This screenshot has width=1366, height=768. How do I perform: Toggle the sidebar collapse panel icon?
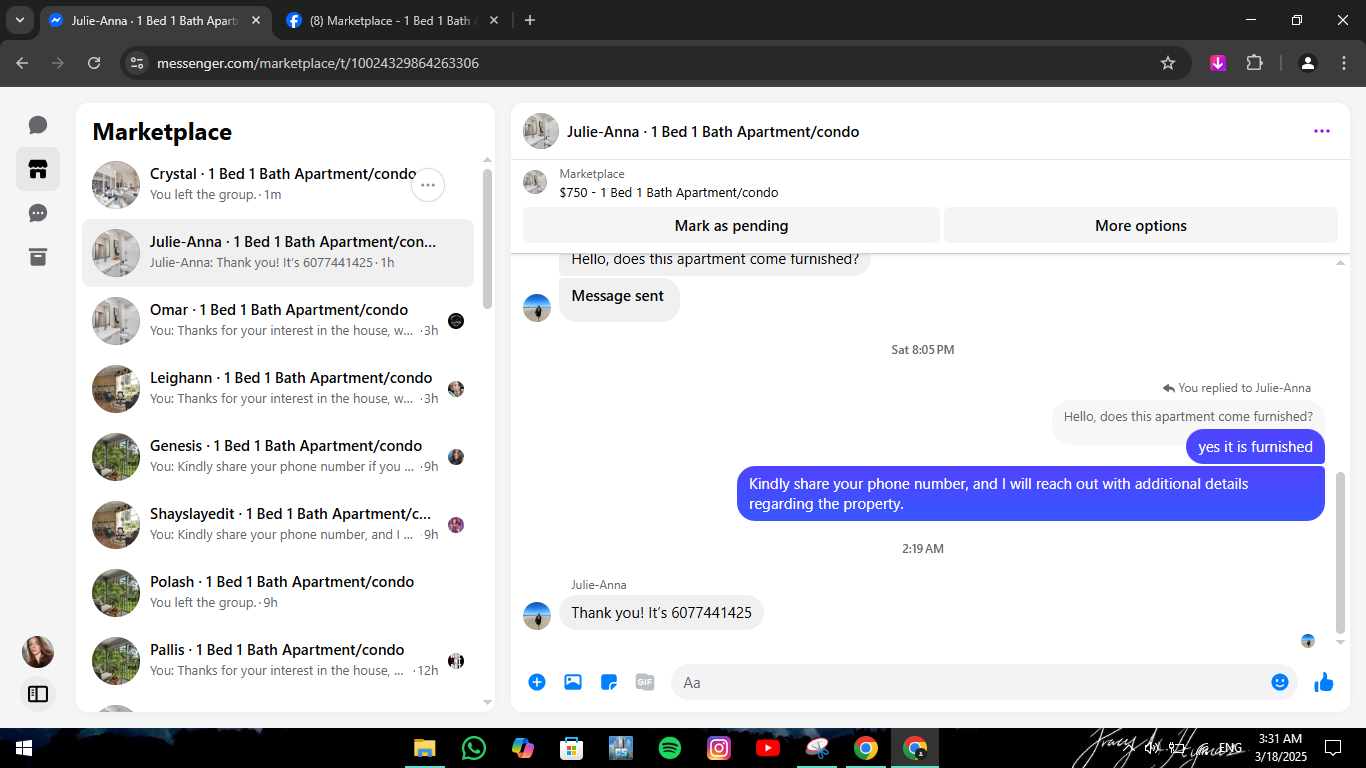pyautogui.click(x=38, y=693)
